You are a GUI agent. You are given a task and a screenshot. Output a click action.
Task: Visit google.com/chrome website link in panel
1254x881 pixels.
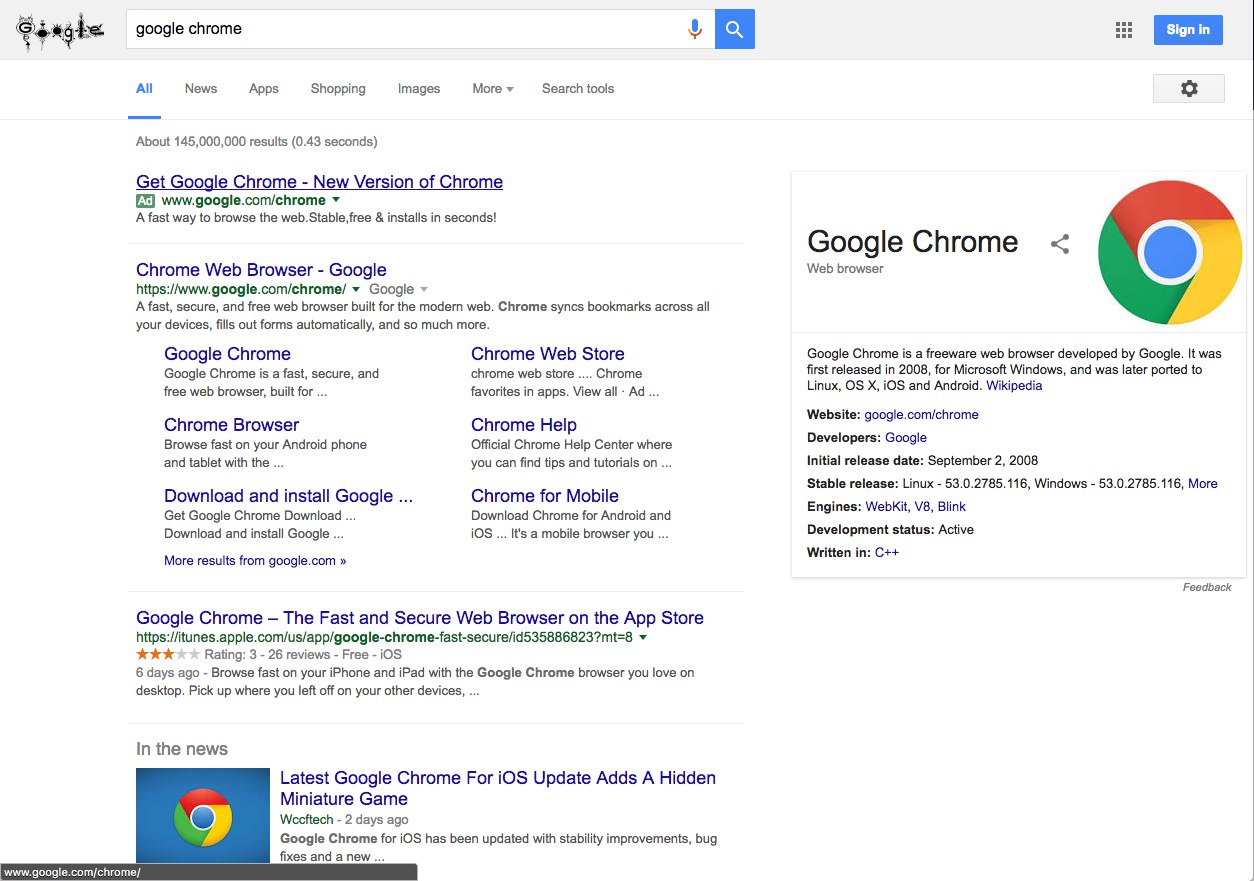tap(921, 414)
